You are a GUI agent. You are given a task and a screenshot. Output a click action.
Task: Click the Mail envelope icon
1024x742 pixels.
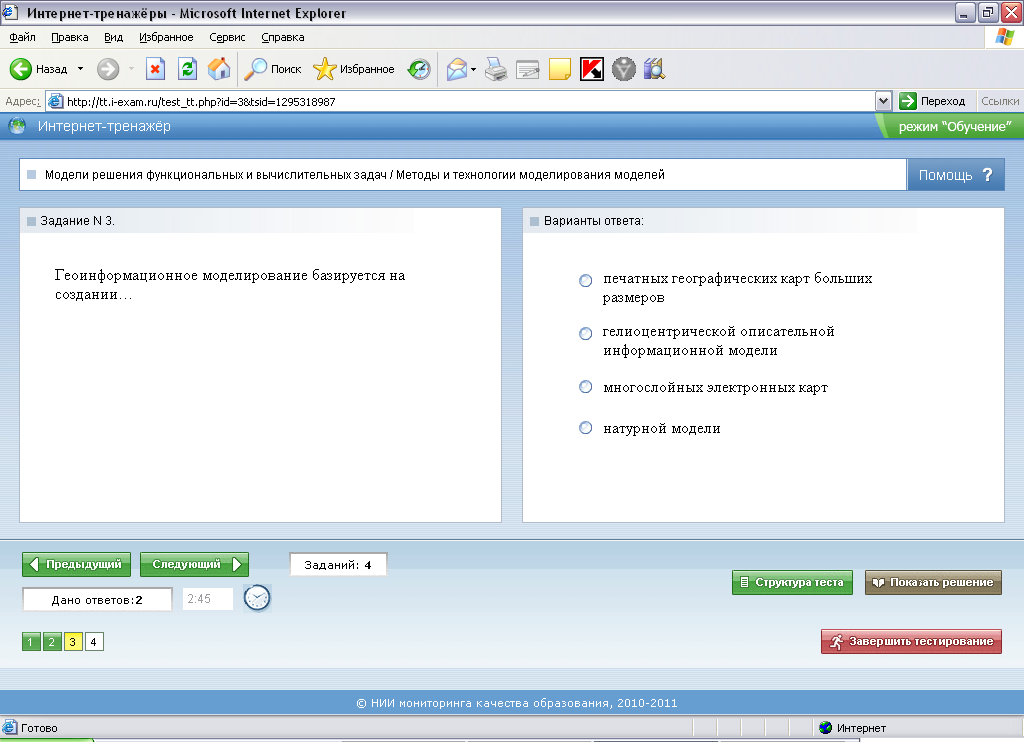457,69
